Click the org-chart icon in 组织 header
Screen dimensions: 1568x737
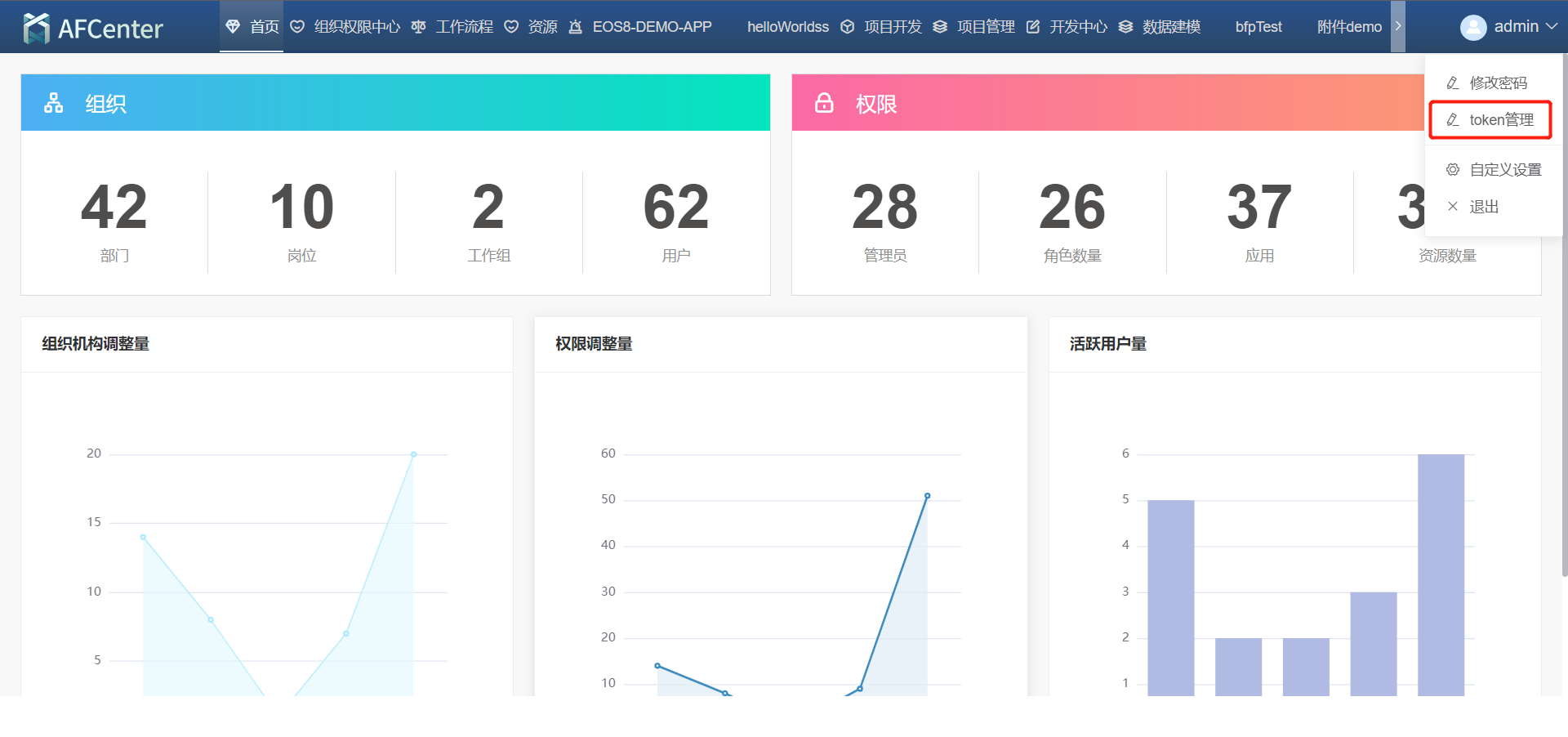(x=54, y=103)
